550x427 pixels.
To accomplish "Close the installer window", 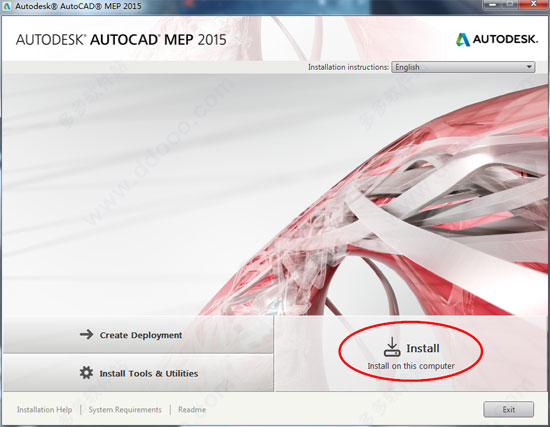I will click(x=533, y=4).
